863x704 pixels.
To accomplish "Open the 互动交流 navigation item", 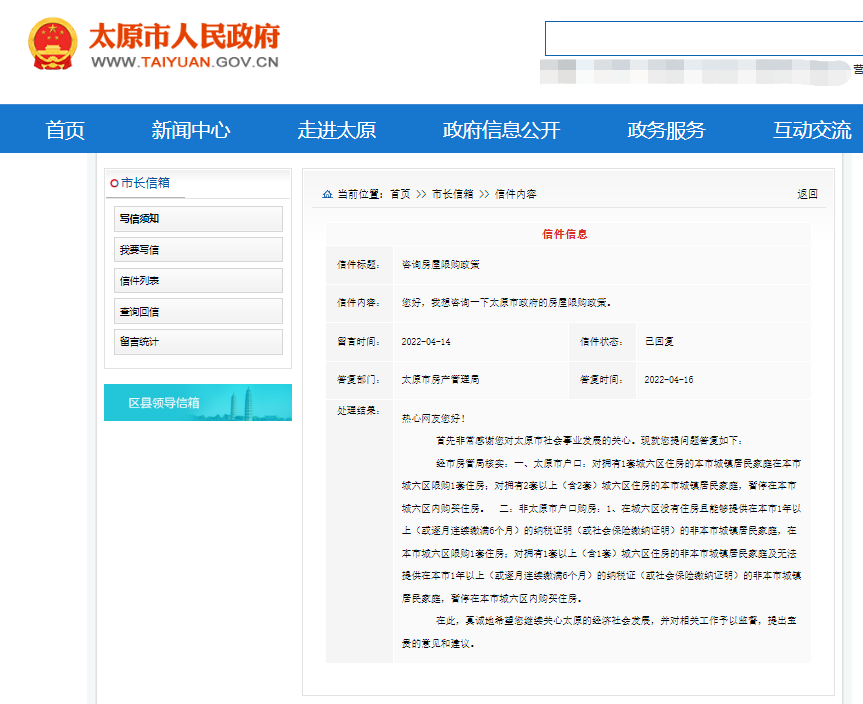I will [812, 130].
